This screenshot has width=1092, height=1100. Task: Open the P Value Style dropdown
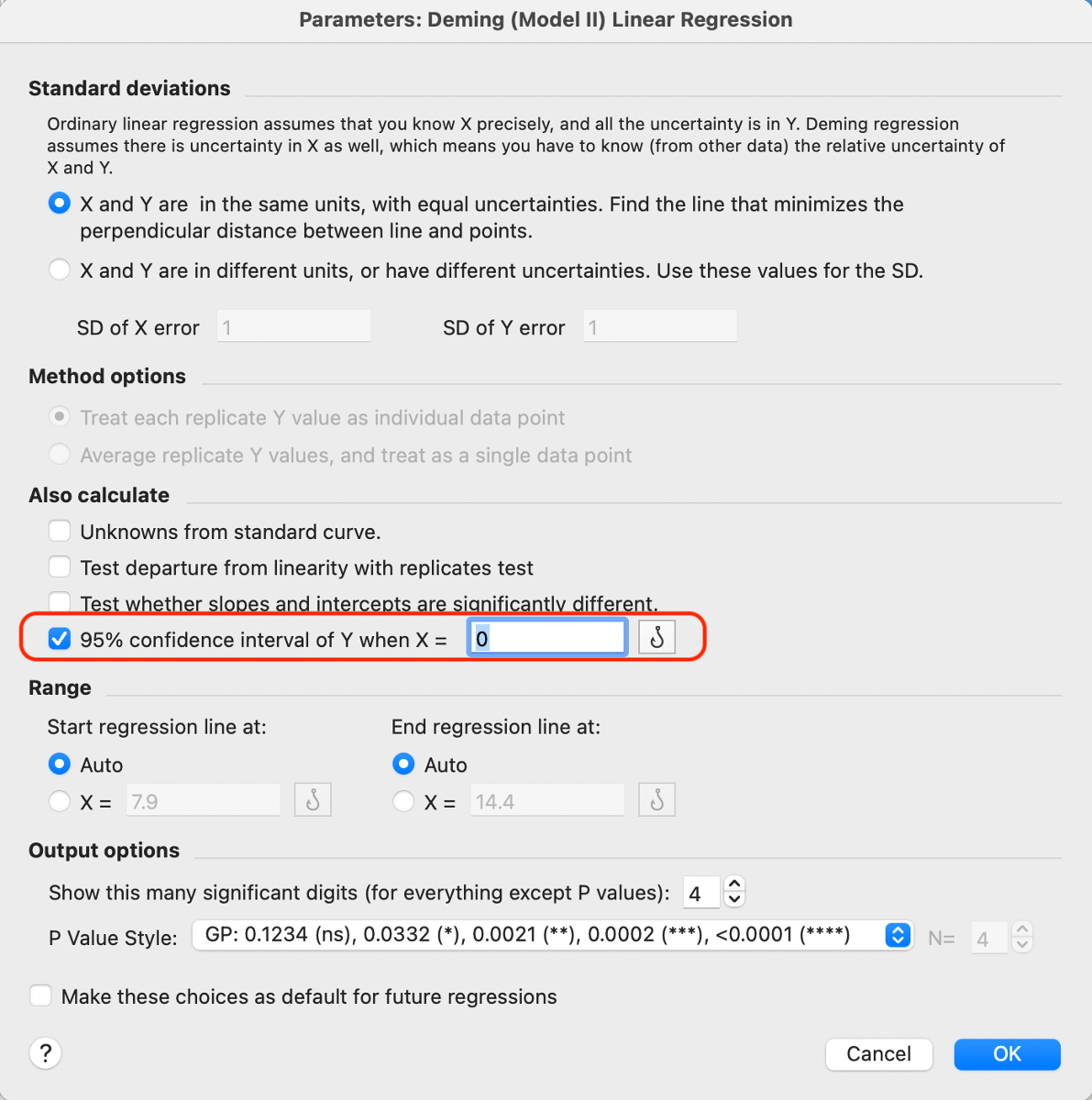[552, 935]
